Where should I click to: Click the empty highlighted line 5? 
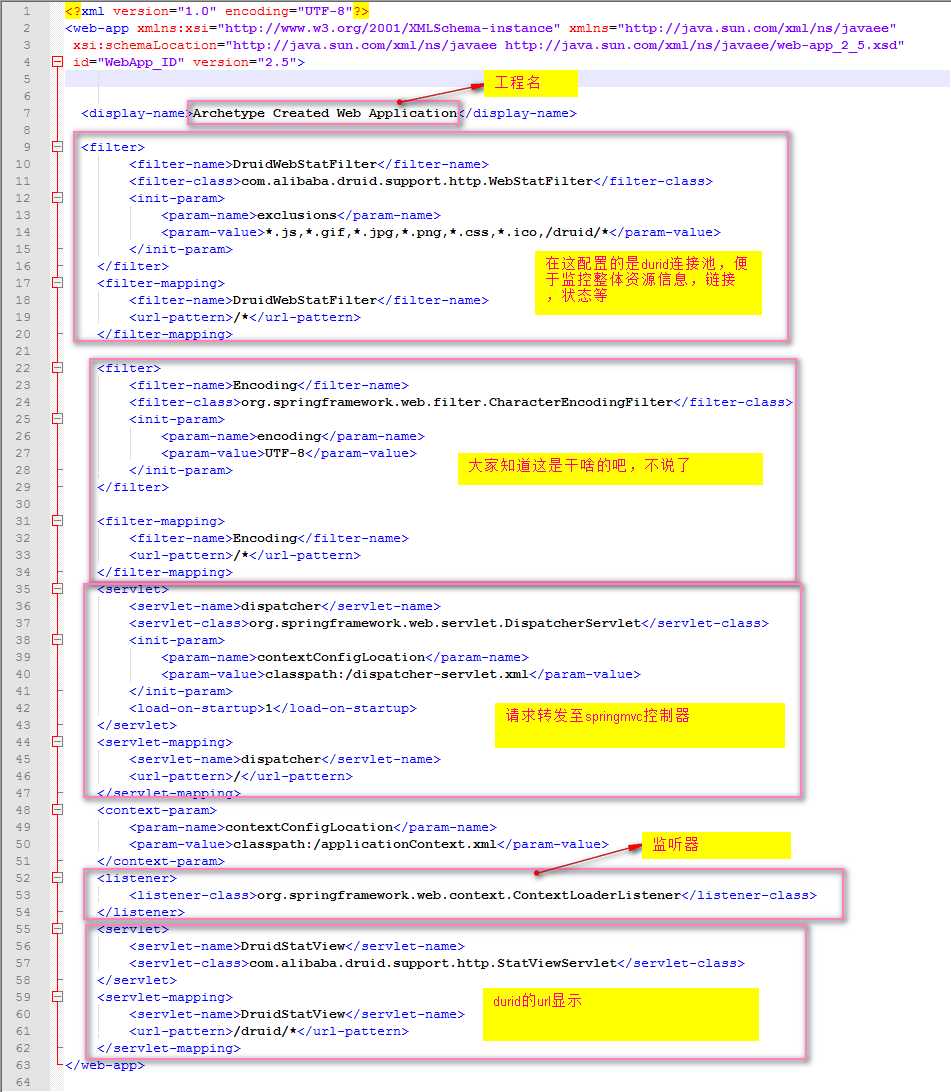coord(507,79)
